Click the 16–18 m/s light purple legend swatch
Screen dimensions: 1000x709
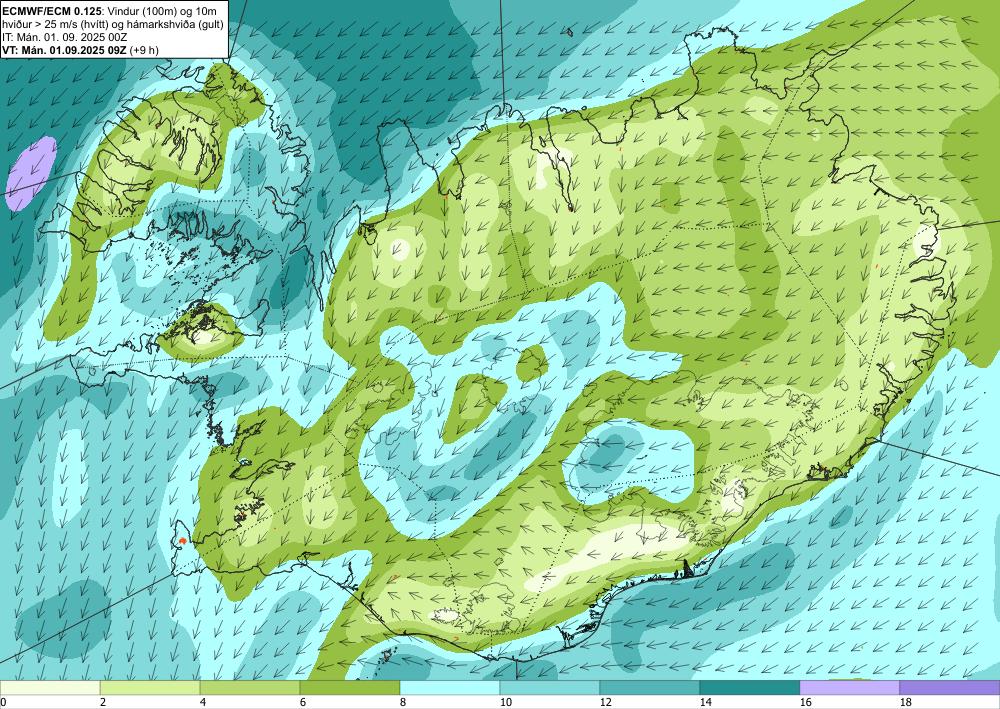coord(849,687)
